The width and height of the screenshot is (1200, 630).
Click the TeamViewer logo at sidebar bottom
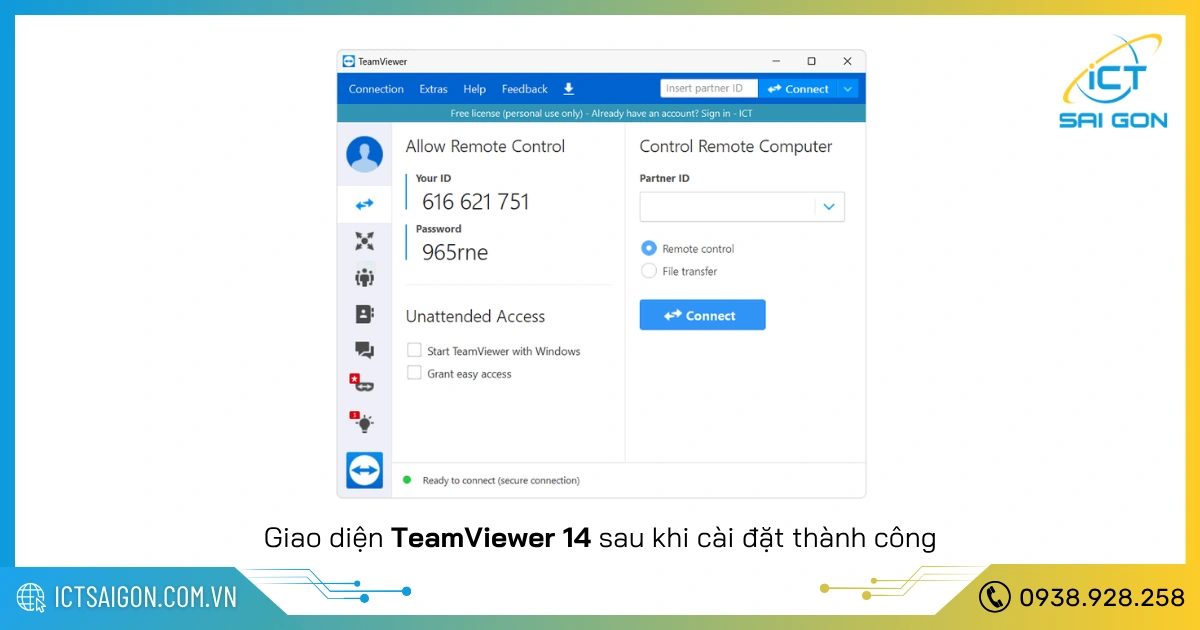point(364,470)
